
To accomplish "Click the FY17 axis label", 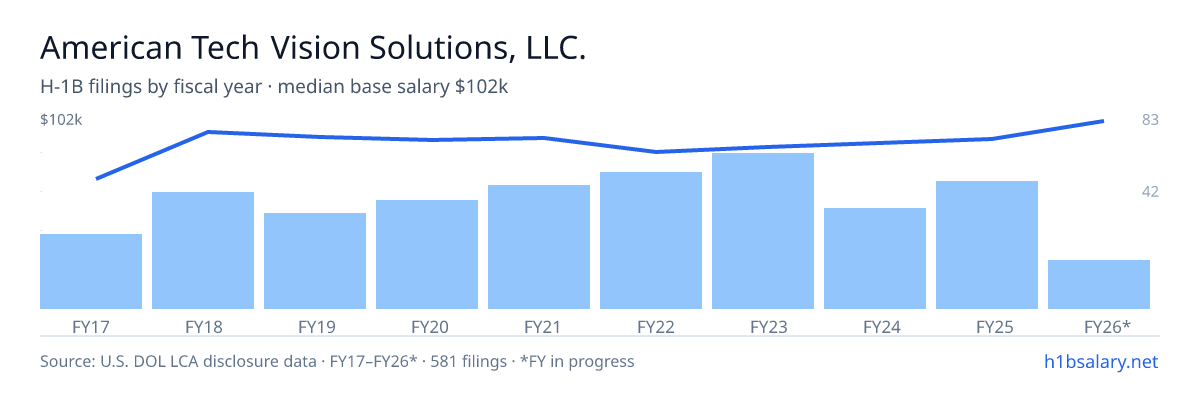I will [91, 326].
